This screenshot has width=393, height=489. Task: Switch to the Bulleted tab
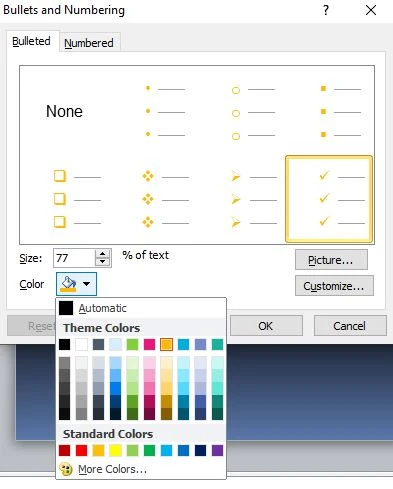click(31, 41)
